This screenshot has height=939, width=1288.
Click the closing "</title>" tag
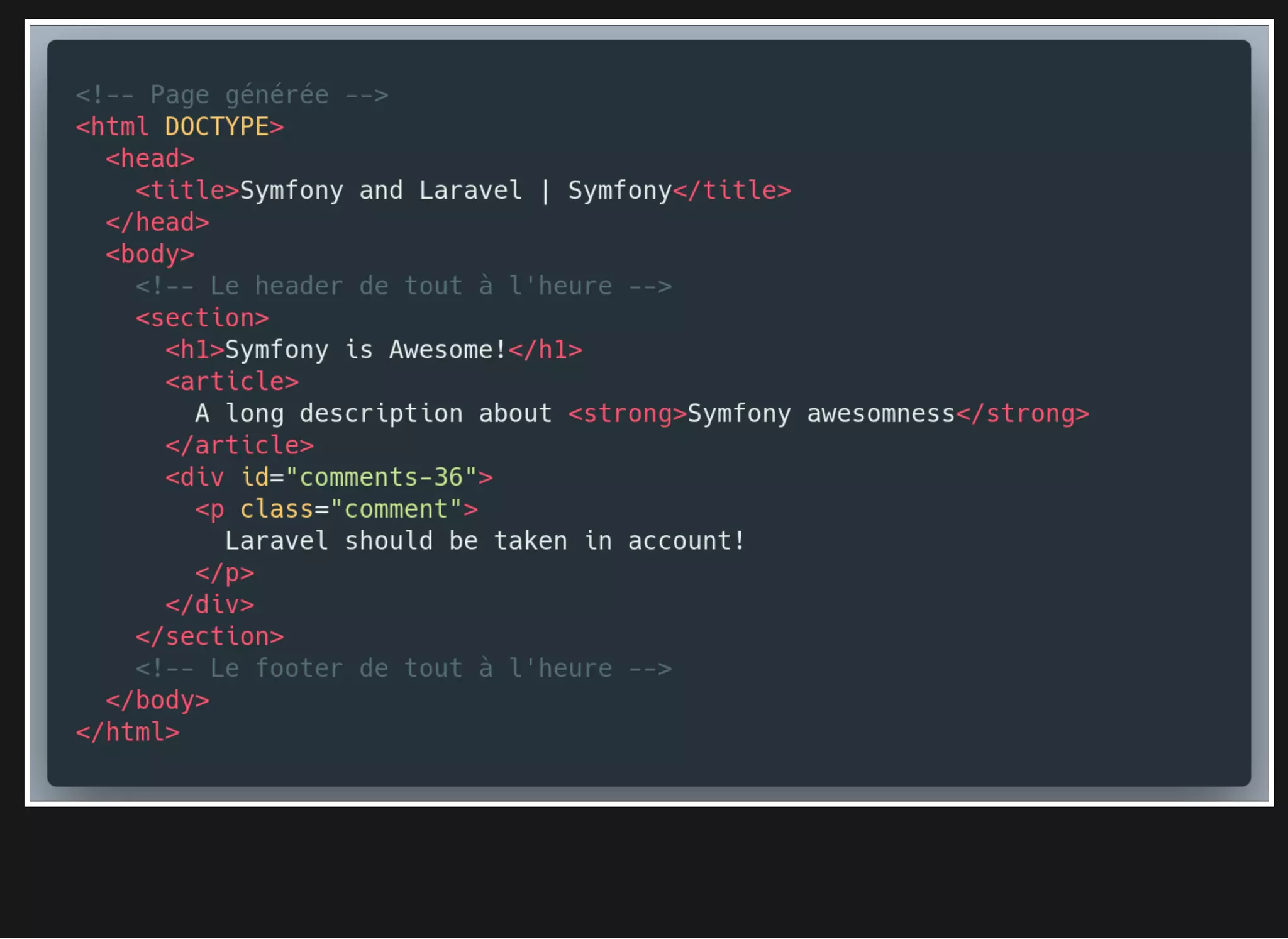(732, 191)
